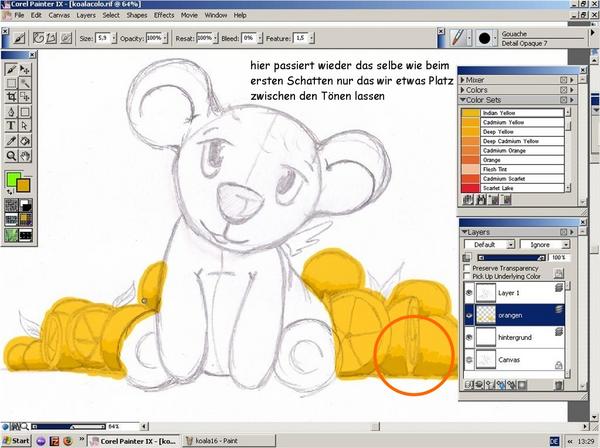Select the Layer Adjuster tool

pos(25,69)
